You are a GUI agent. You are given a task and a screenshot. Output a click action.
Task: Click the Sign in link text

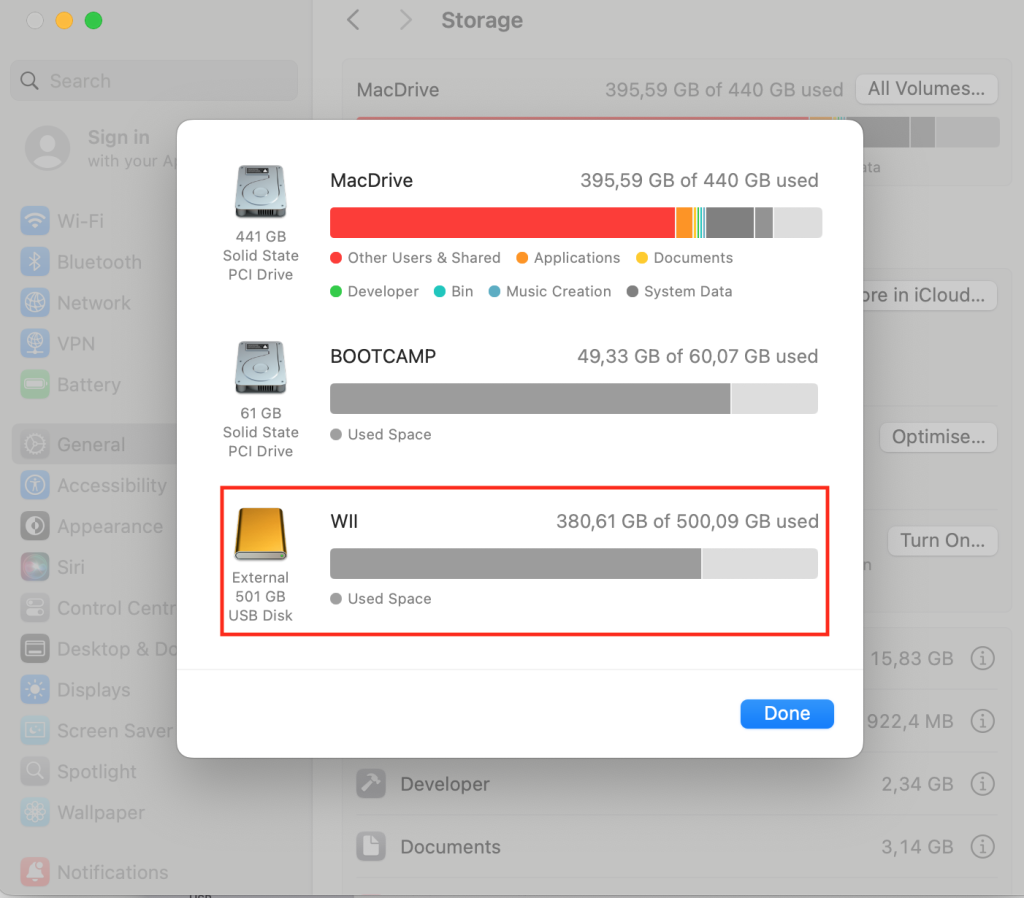(x=119, y=137)
